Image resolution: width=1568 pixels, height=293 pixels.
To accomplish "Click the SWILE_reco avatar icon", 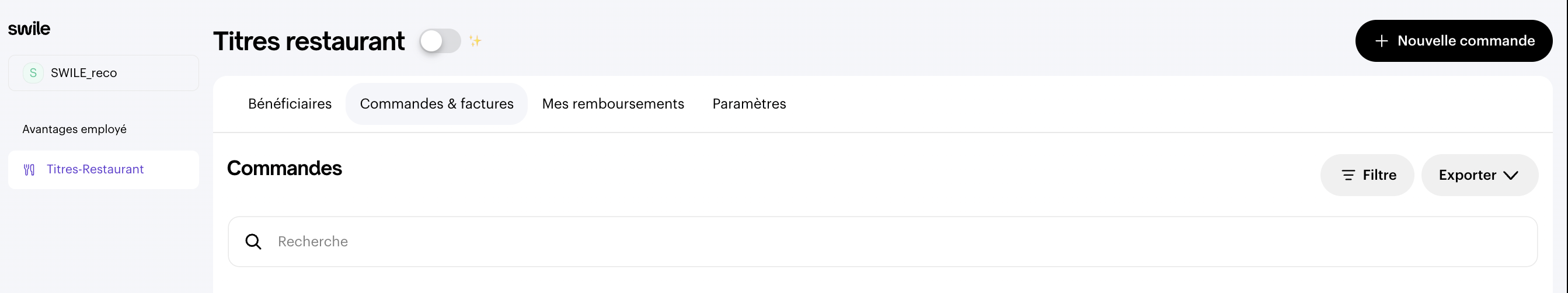I will point(33,73).
